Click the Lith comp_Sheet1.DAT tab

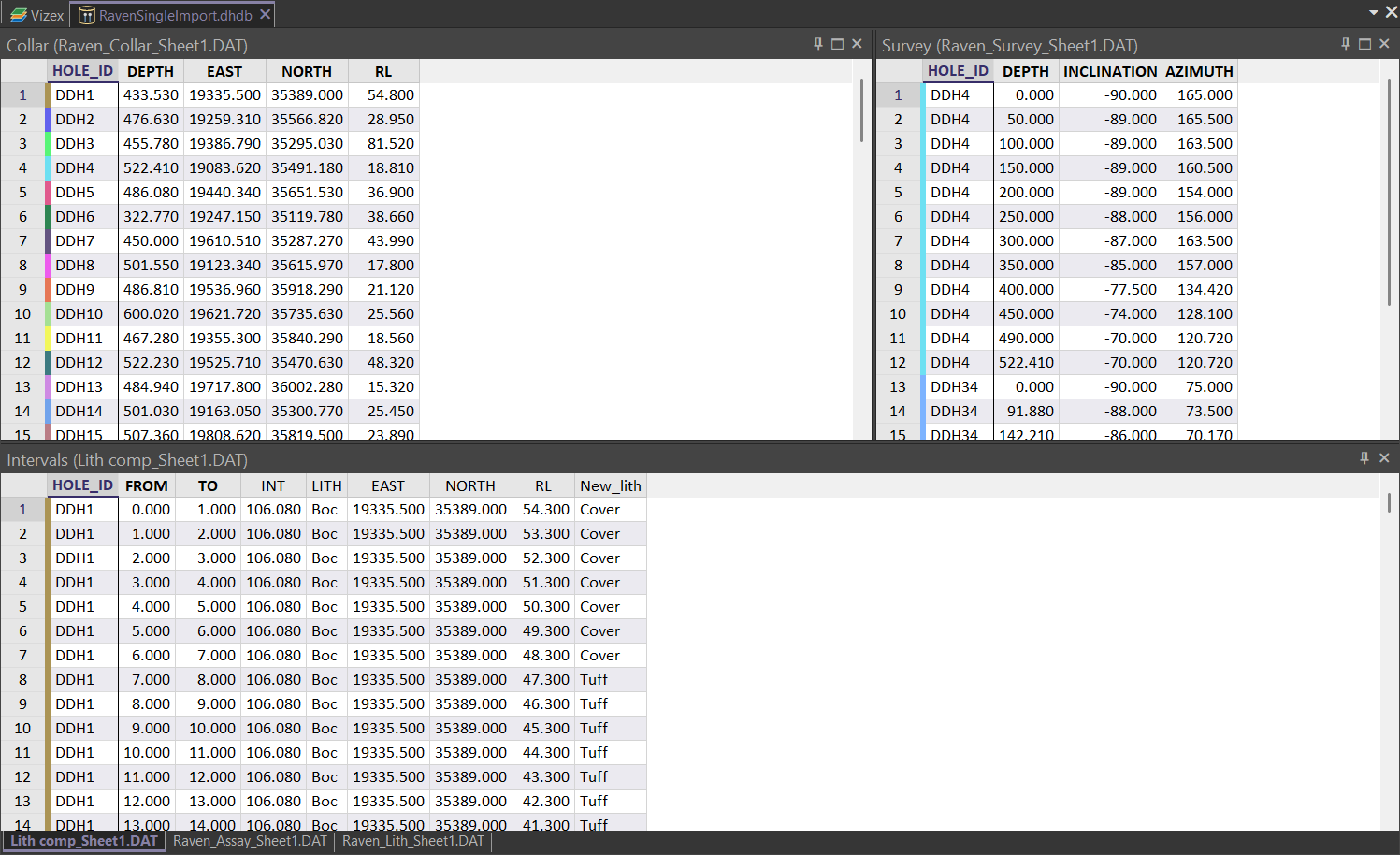coord(84,841)
